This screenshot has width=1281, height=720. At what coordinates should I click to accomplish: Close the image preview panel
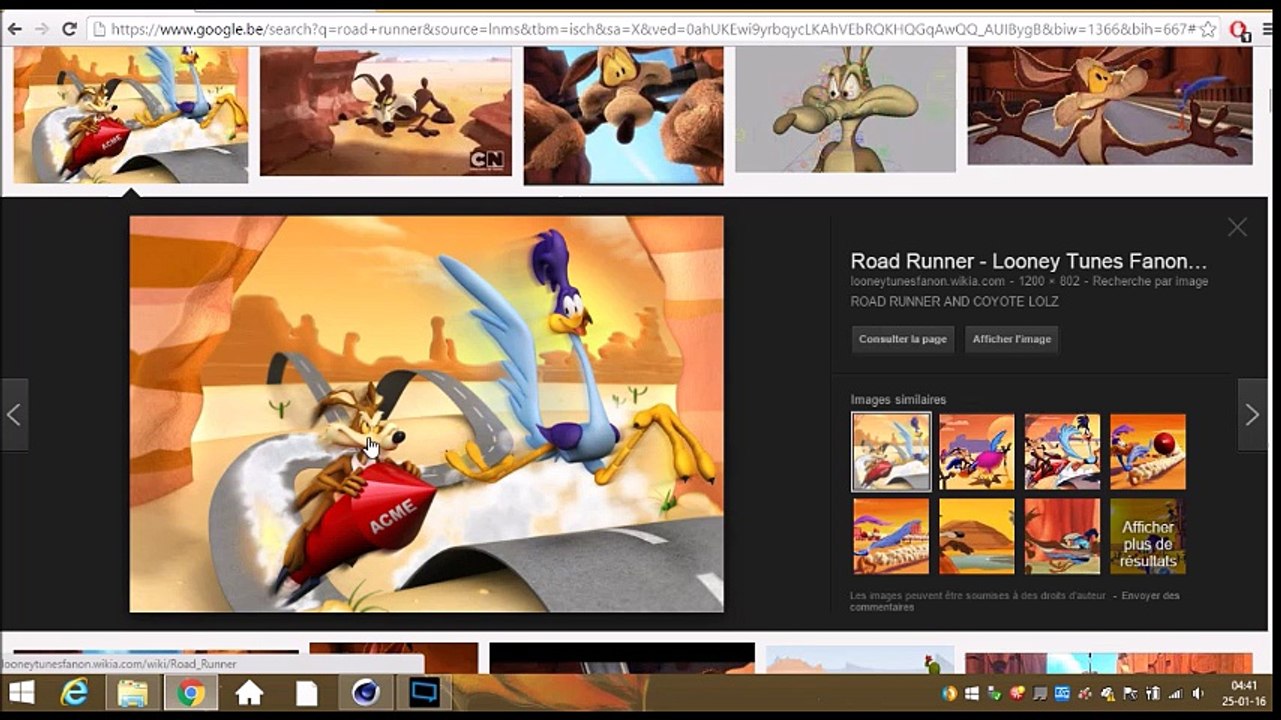(x=1237, y=227)
